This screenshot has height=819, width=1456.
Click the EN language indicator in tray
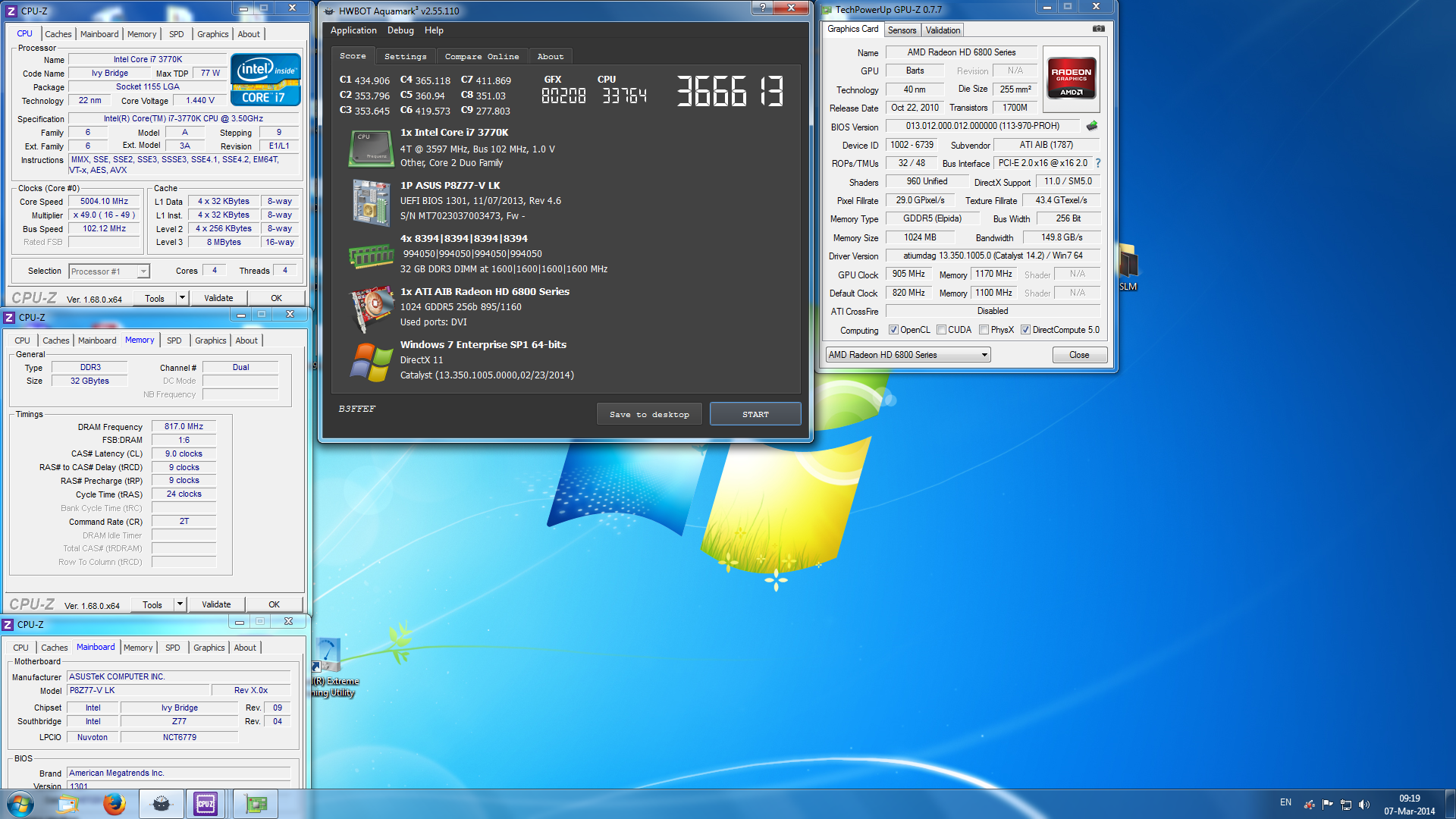pos(1285,802)
